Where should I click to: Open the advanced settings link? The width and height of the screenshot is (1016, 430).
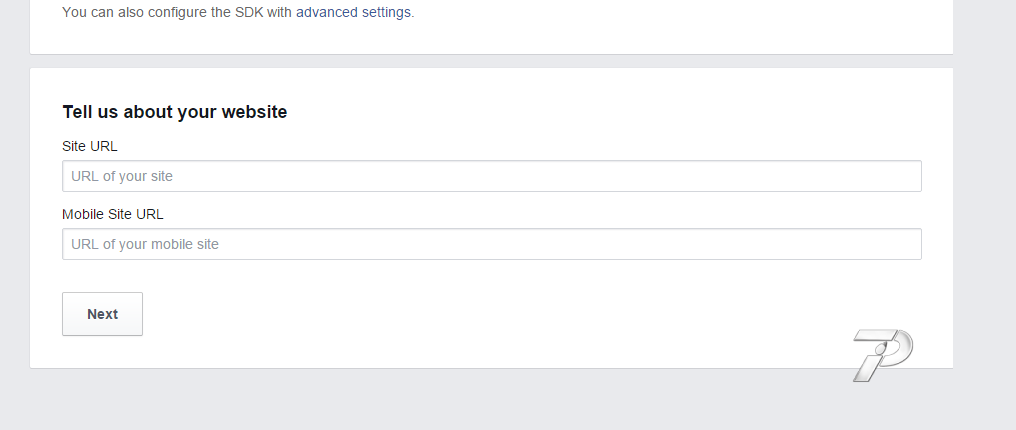(353, 13)
